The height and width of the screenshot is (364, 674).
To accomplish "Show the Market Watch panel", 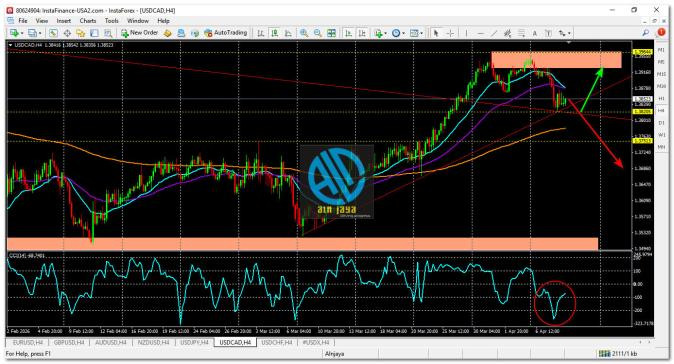I will tap(53, 33).
